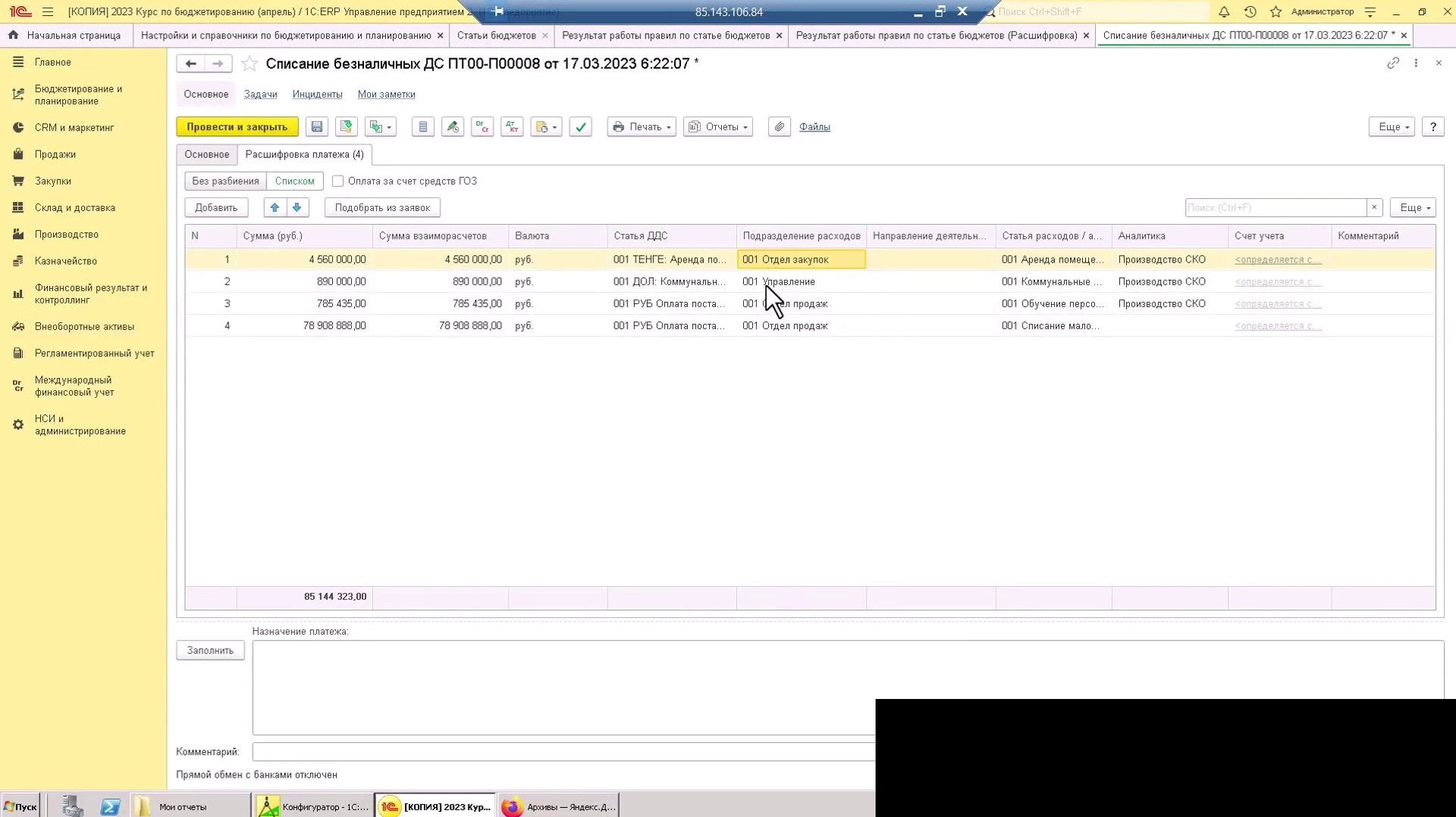Open Начальная страница tab
The image size is (1456, 817).
click(66, 36)
